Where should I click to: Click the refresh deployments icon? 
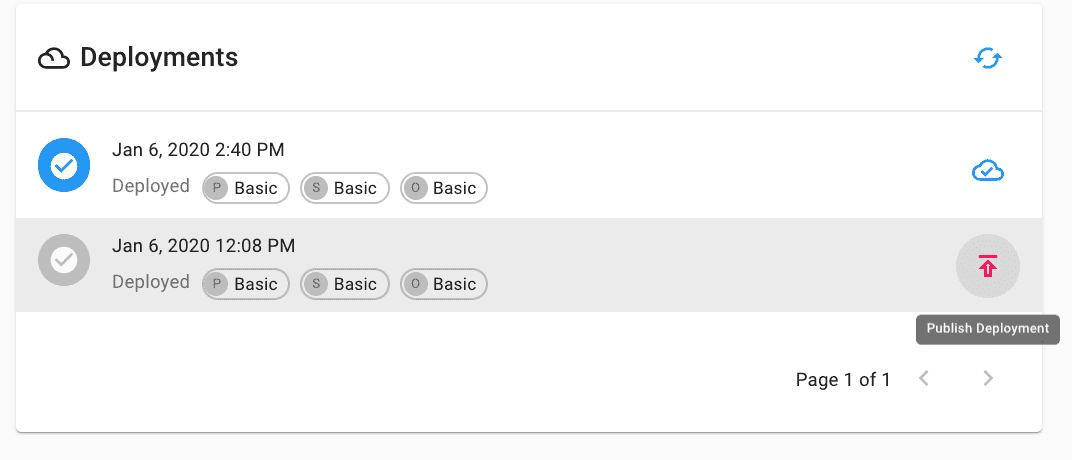988,59
